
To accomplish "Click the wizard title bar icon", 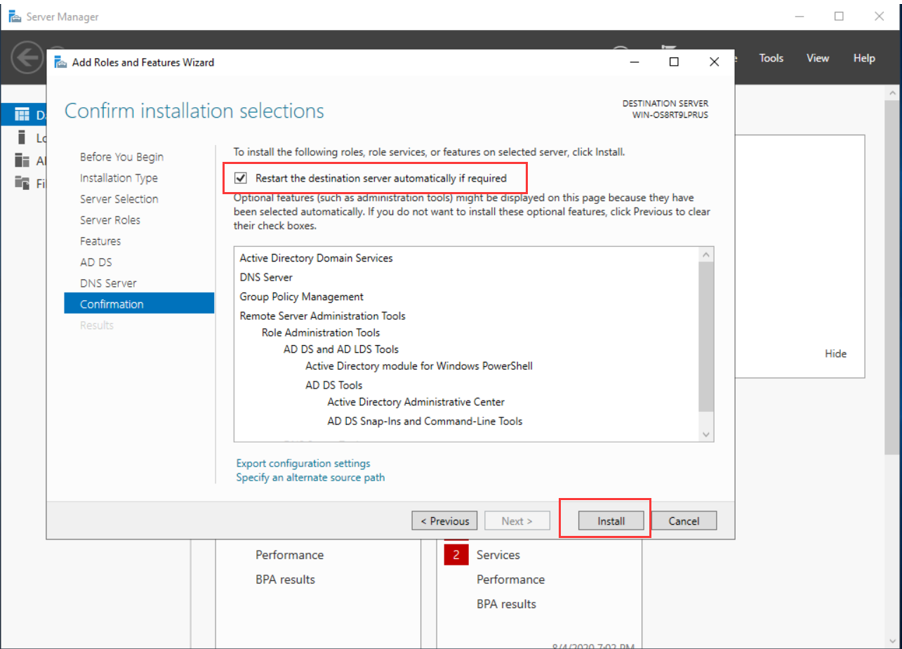I will tap(61, 62).
